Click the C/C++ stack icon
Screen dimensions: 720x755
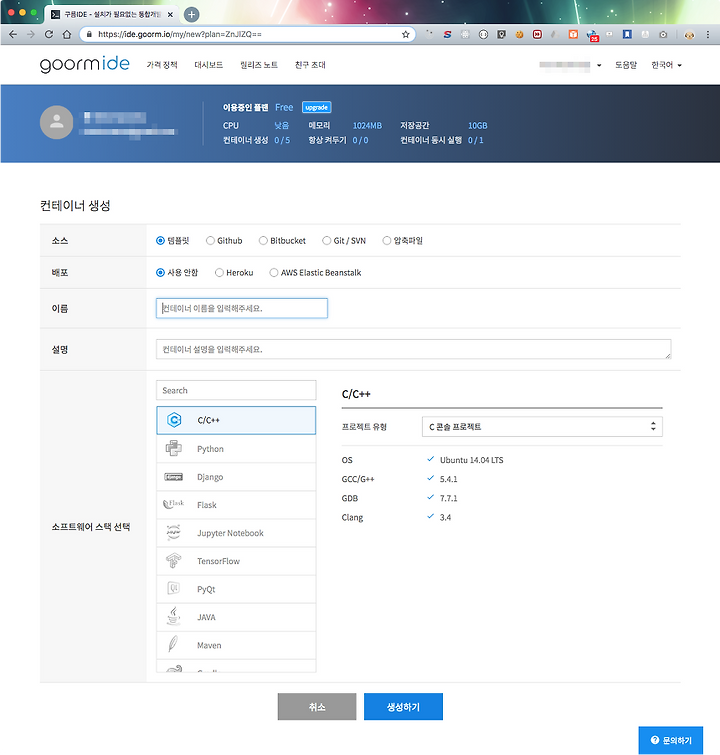tap(174, 420)
